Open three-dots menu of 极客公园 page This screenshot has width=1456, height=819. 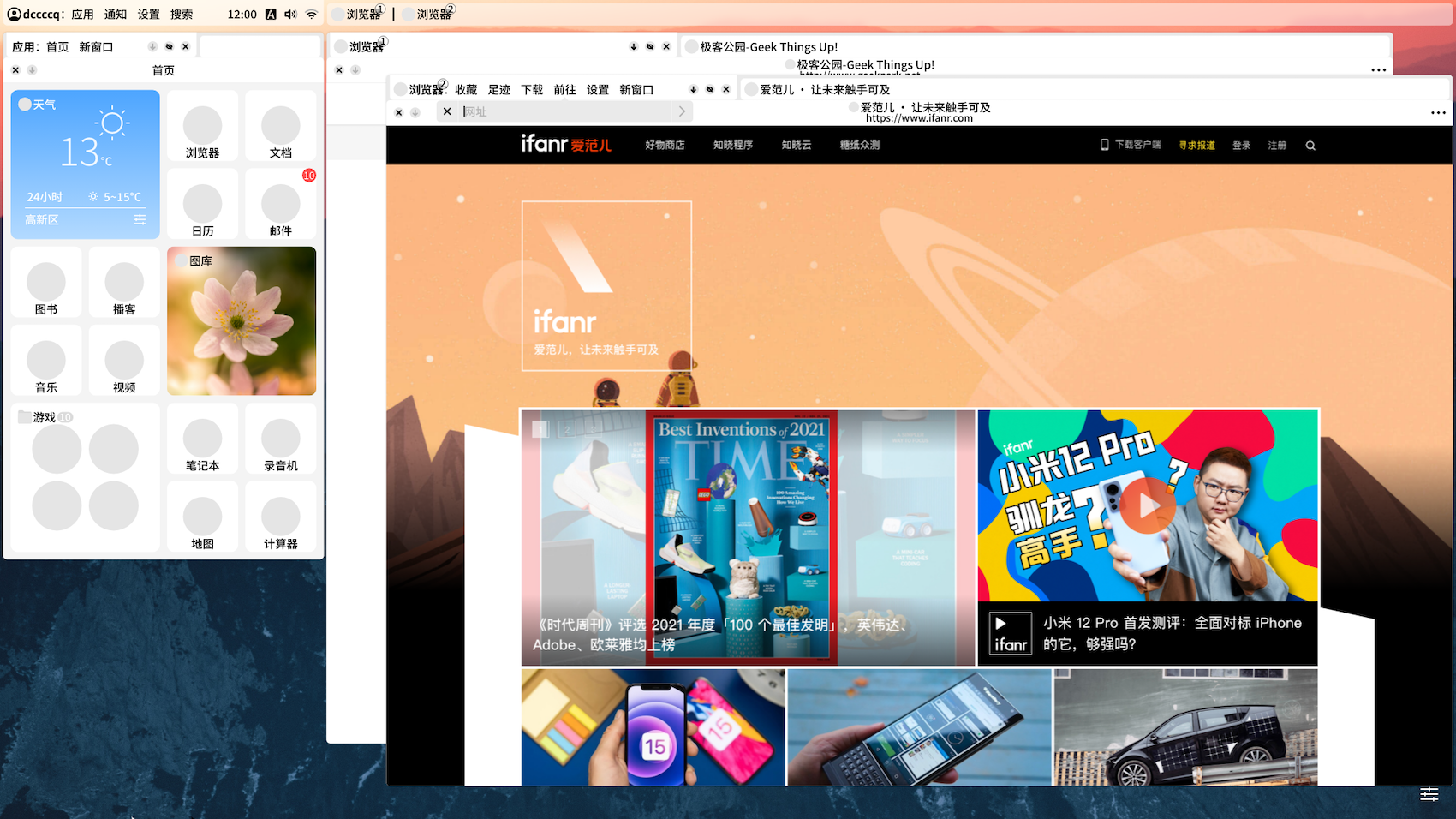tap(1378, 70)
